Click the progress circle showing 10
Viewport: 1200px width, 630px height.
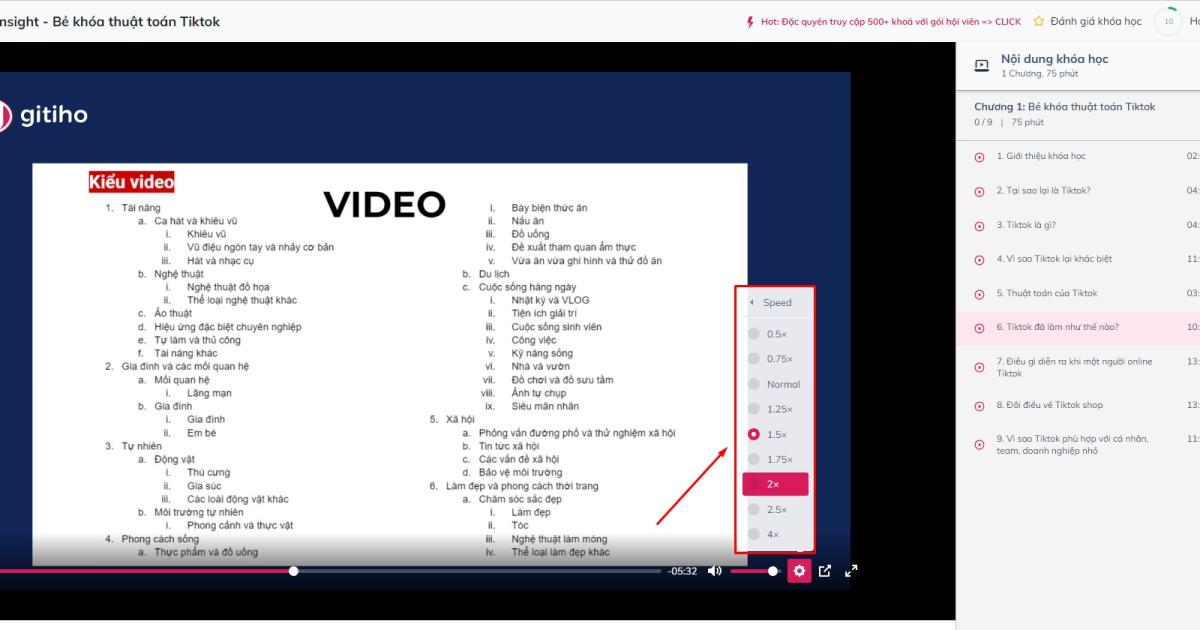pos(1168,21)
